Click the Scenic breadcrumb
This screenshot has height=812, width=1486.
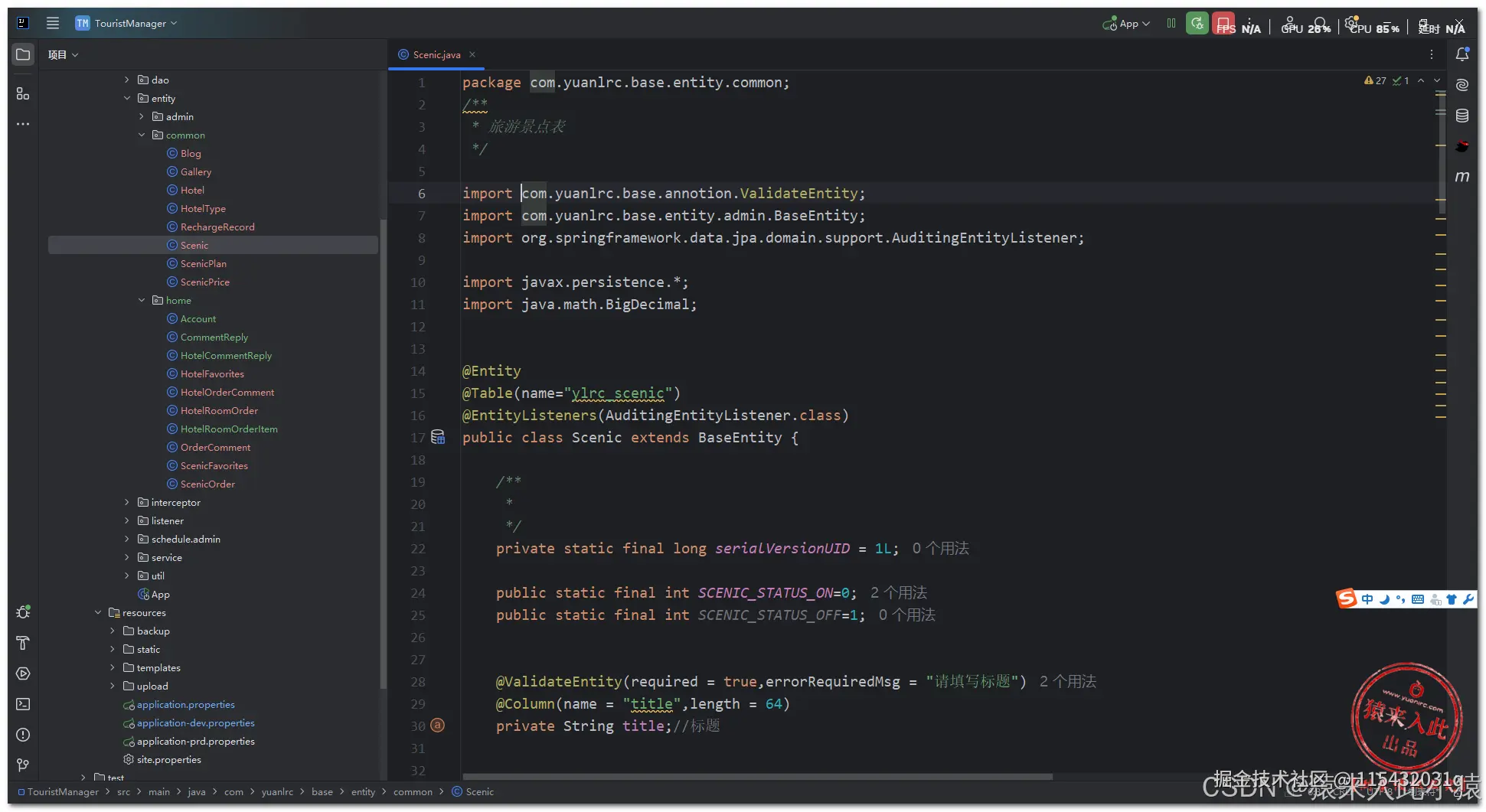click(473, 792)
